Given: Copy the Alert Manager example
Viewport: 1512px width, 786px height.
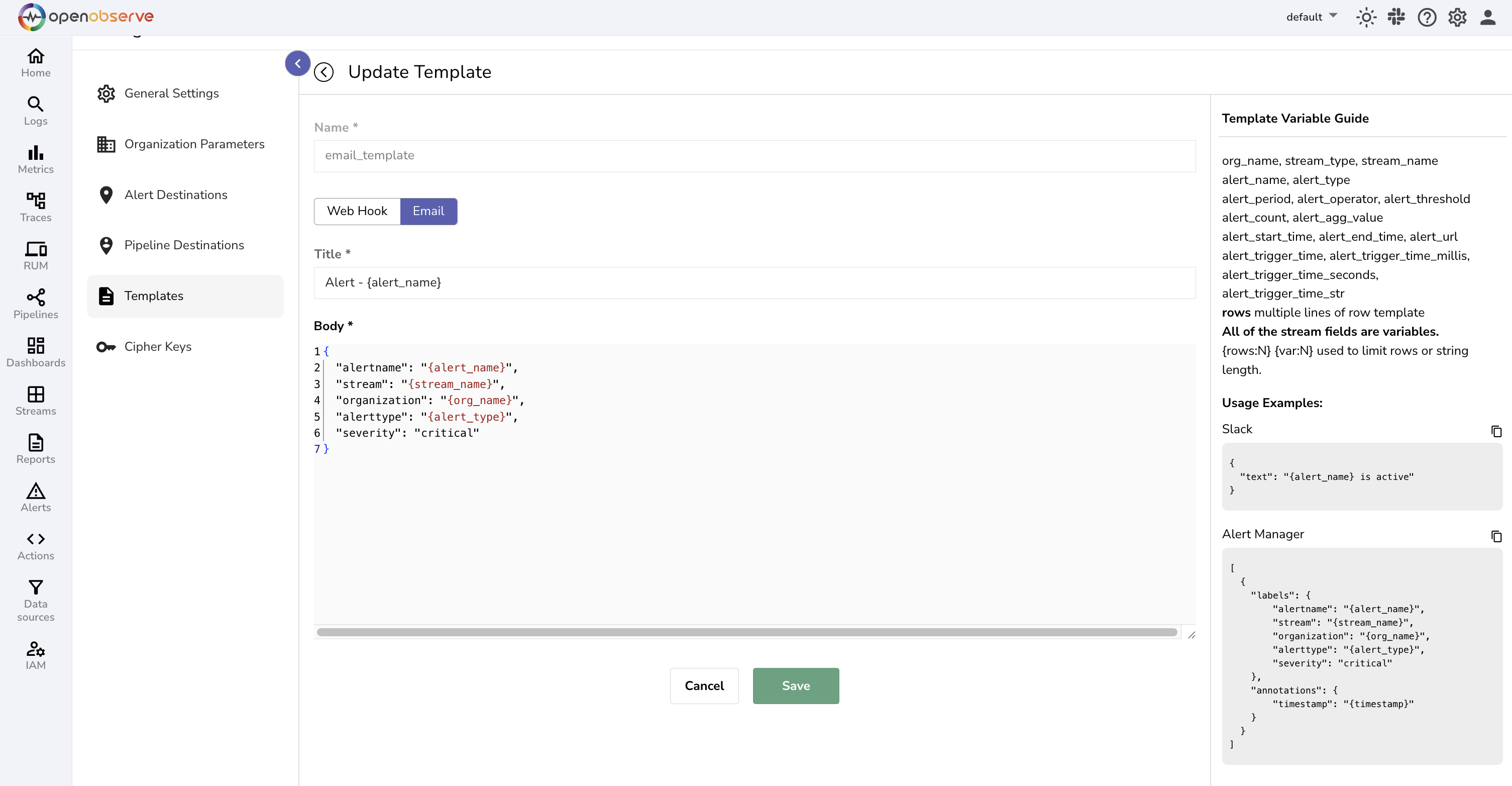Looking at the screenshot, I should point(1496,536).
